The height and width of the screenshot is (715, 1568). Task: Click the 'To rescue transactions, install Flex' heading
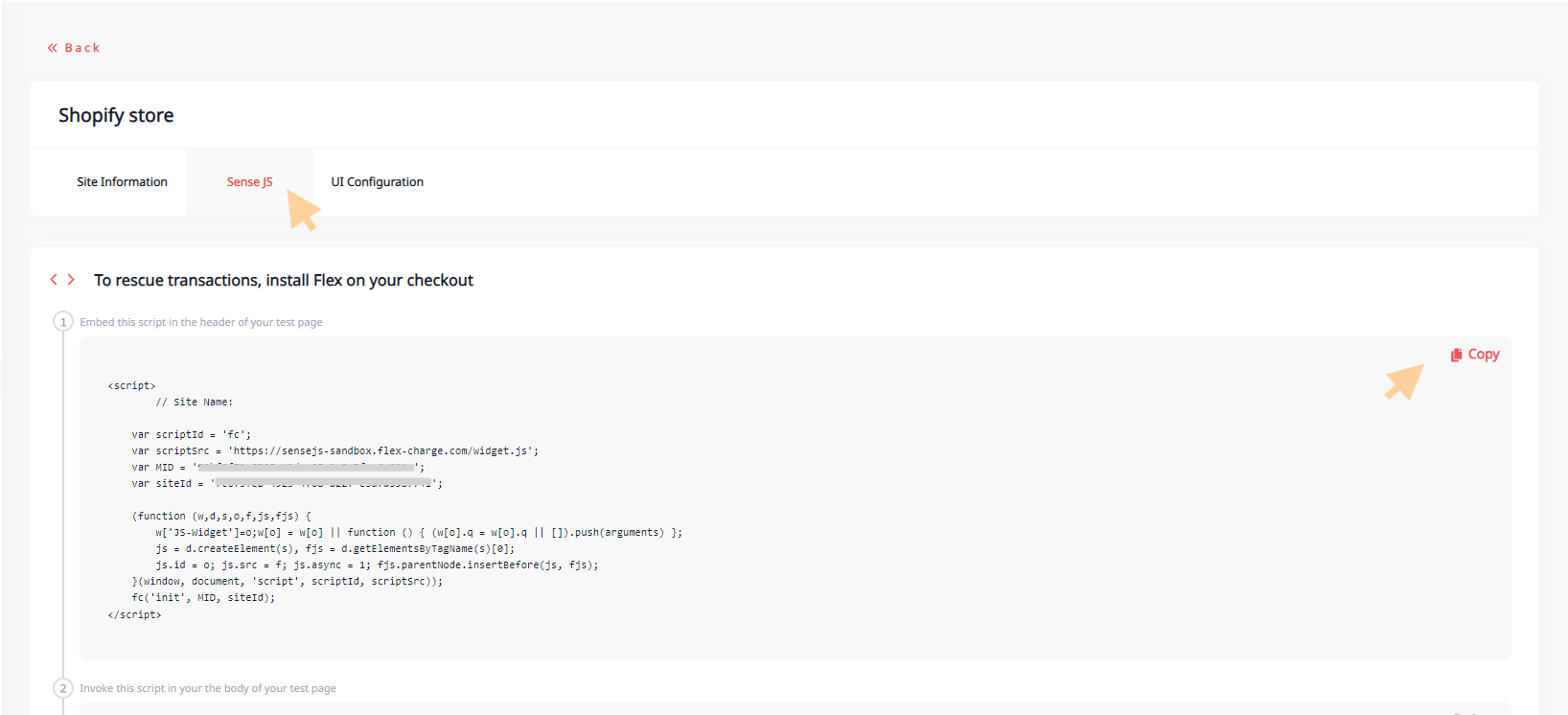pos(284,280)
